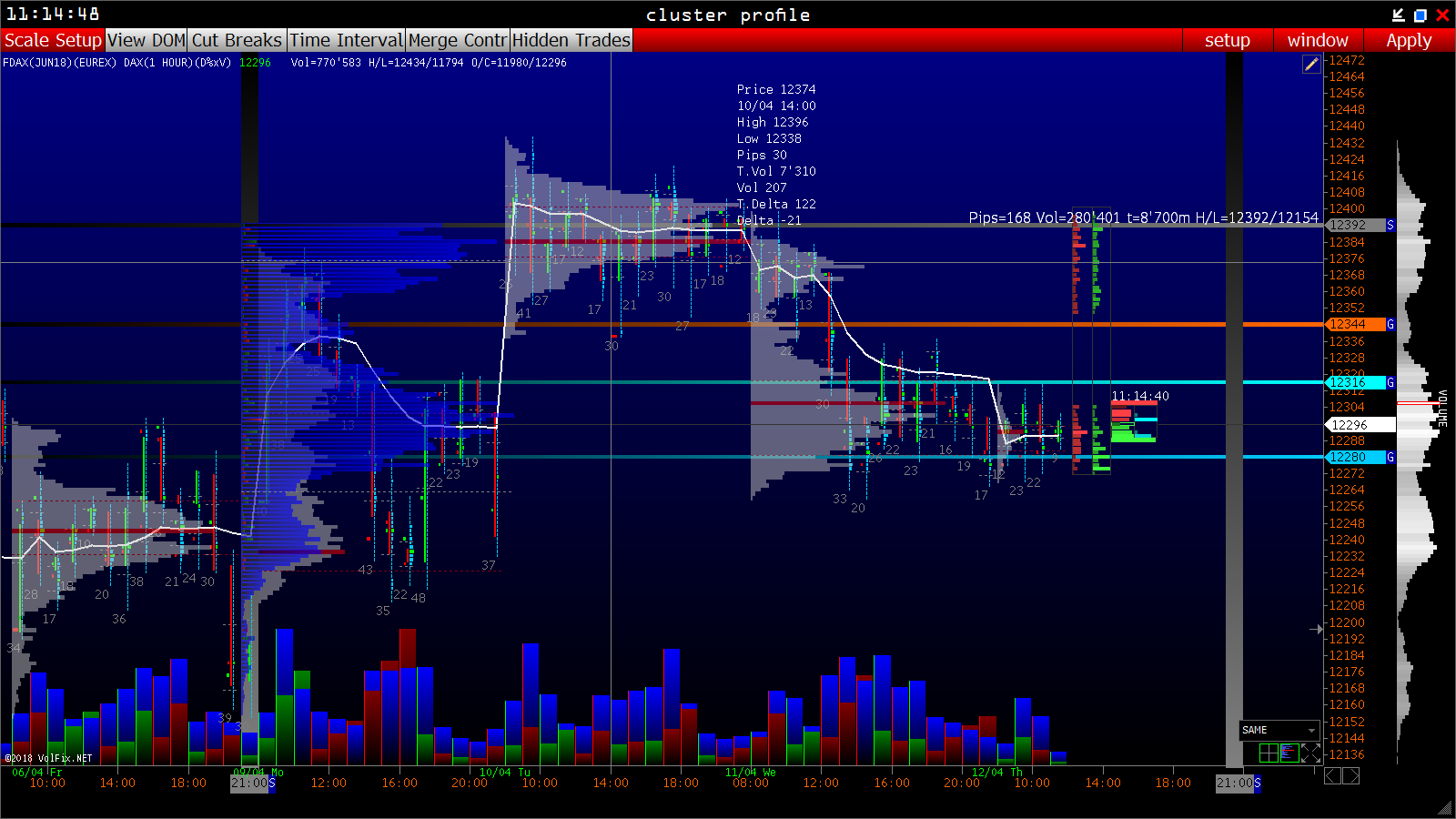This screenshot has width=1456, height=819.
Task: Open the Merge Contr tab
Action: pos(458,40)
